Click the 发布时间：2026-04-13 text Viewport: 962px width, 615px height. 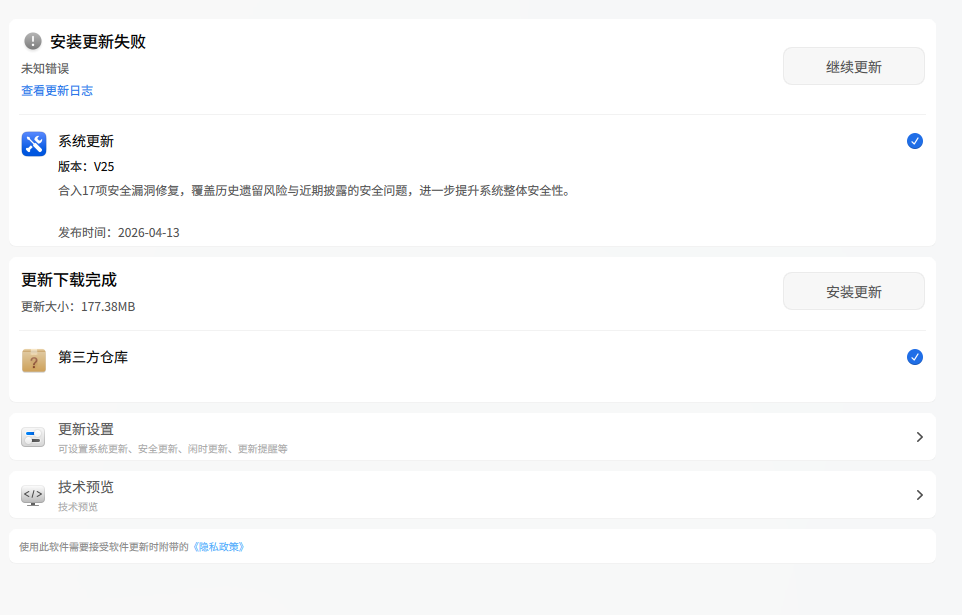point(119,233)
